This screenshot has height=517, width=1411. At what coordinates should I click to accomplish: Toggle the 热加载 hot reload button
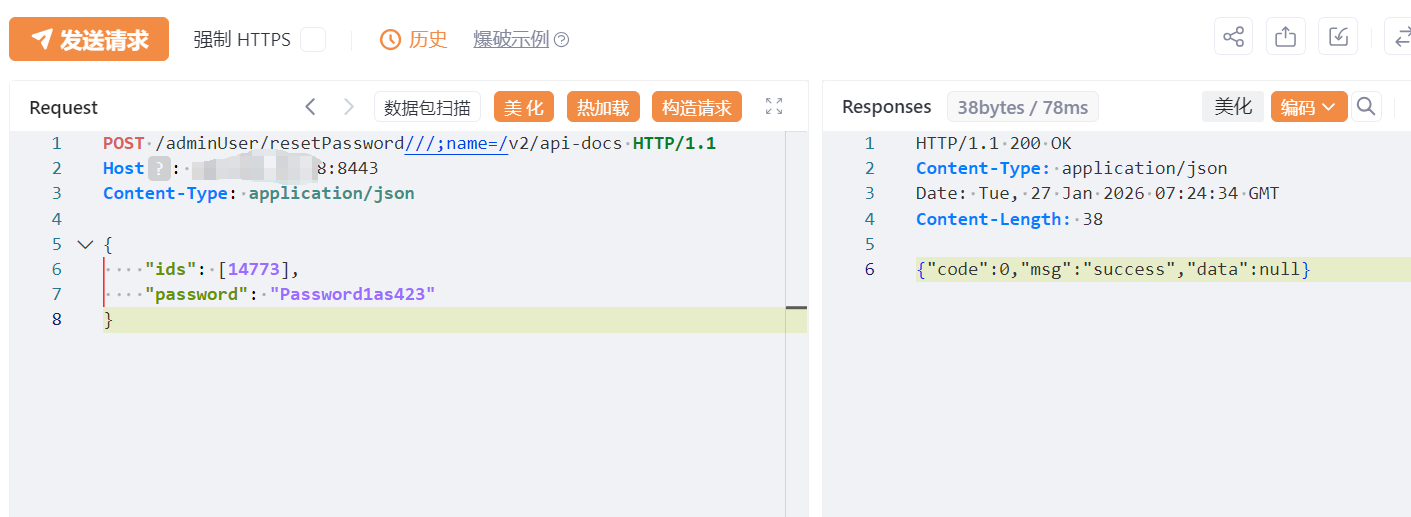pos(603,108)
